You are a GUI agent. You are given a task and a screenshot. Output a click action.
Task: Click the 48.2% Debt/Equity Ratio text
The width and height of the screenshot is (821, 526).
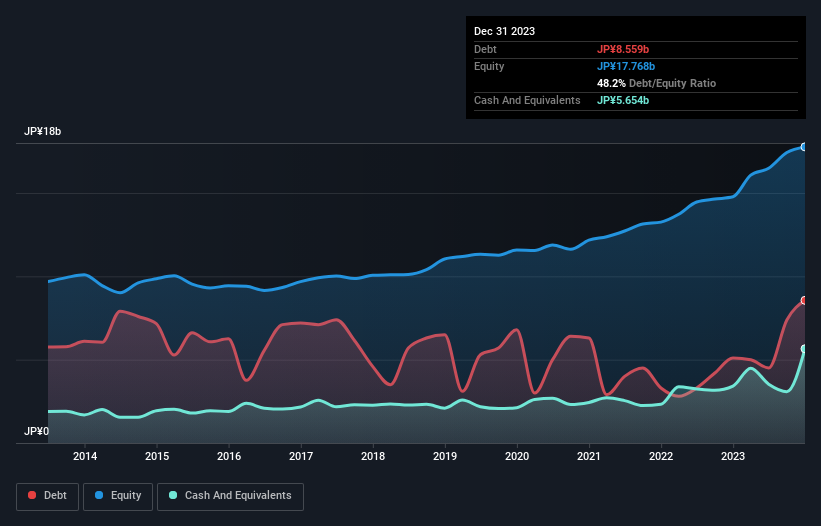coord(656,83)
